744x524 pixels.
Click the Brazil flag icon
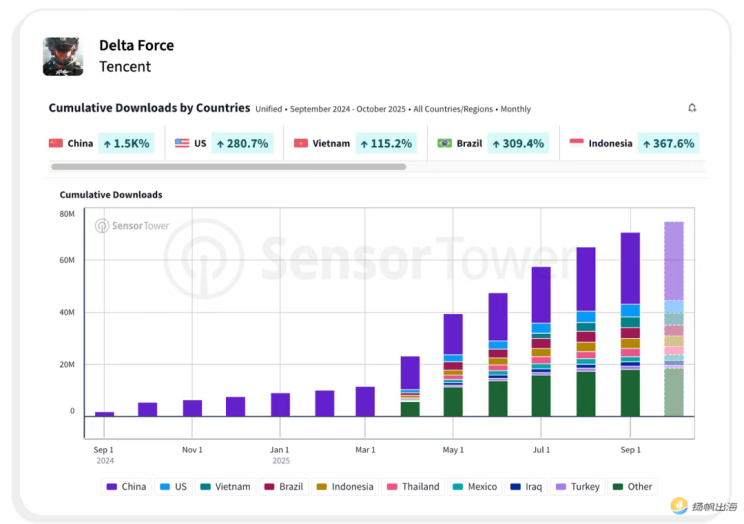tap(444, 143)
